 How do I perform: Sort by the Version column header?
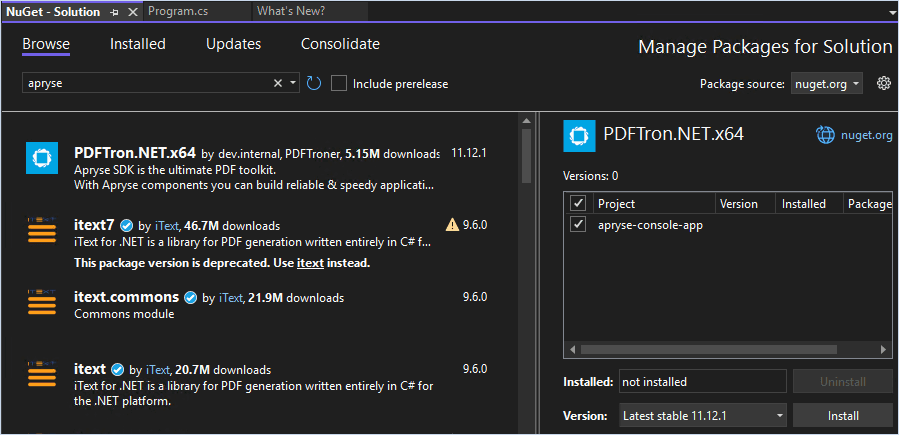pyautogui.click(x=745, y=204)
